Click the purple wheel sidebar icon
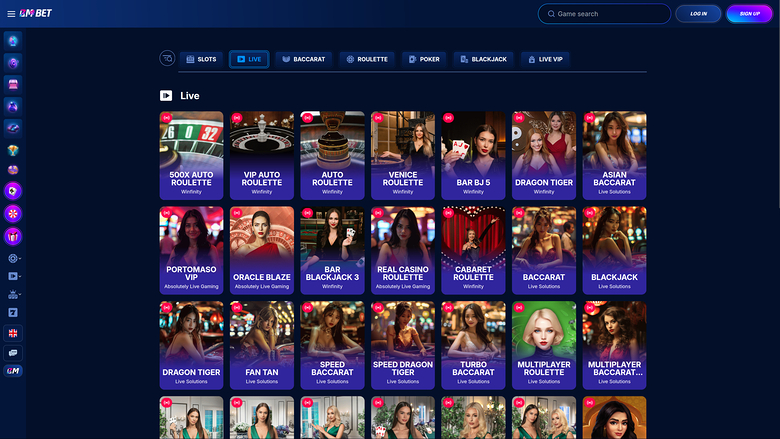This screenshot has width=780, height=439. pos(13,214)
